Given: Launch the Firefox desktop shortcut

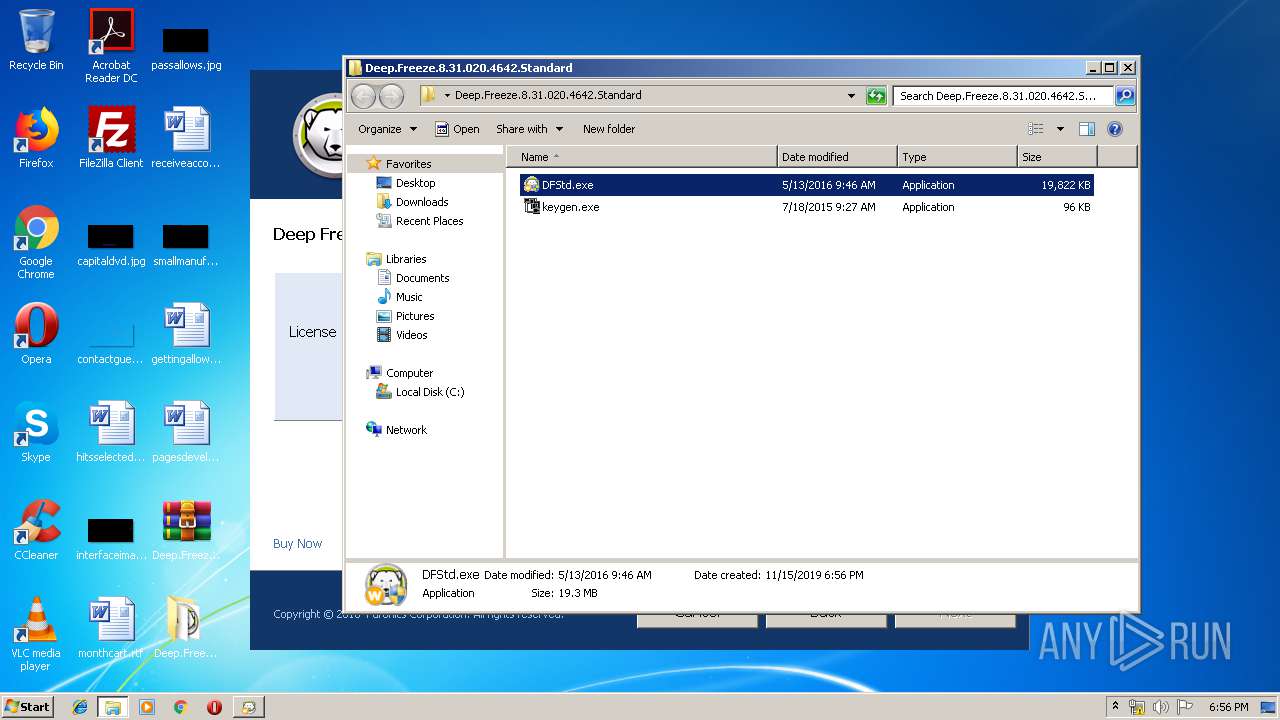Looking at the screenshot, I should coord(36,138).
